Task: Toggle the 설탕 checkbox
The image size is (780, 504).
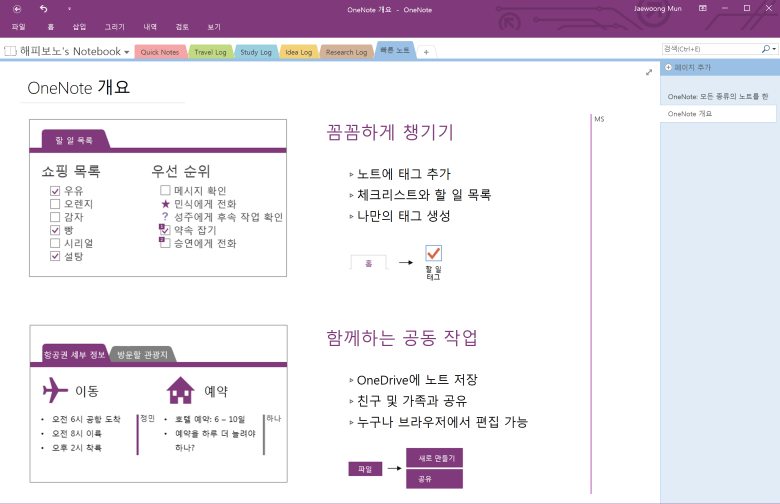Action: 55,256
